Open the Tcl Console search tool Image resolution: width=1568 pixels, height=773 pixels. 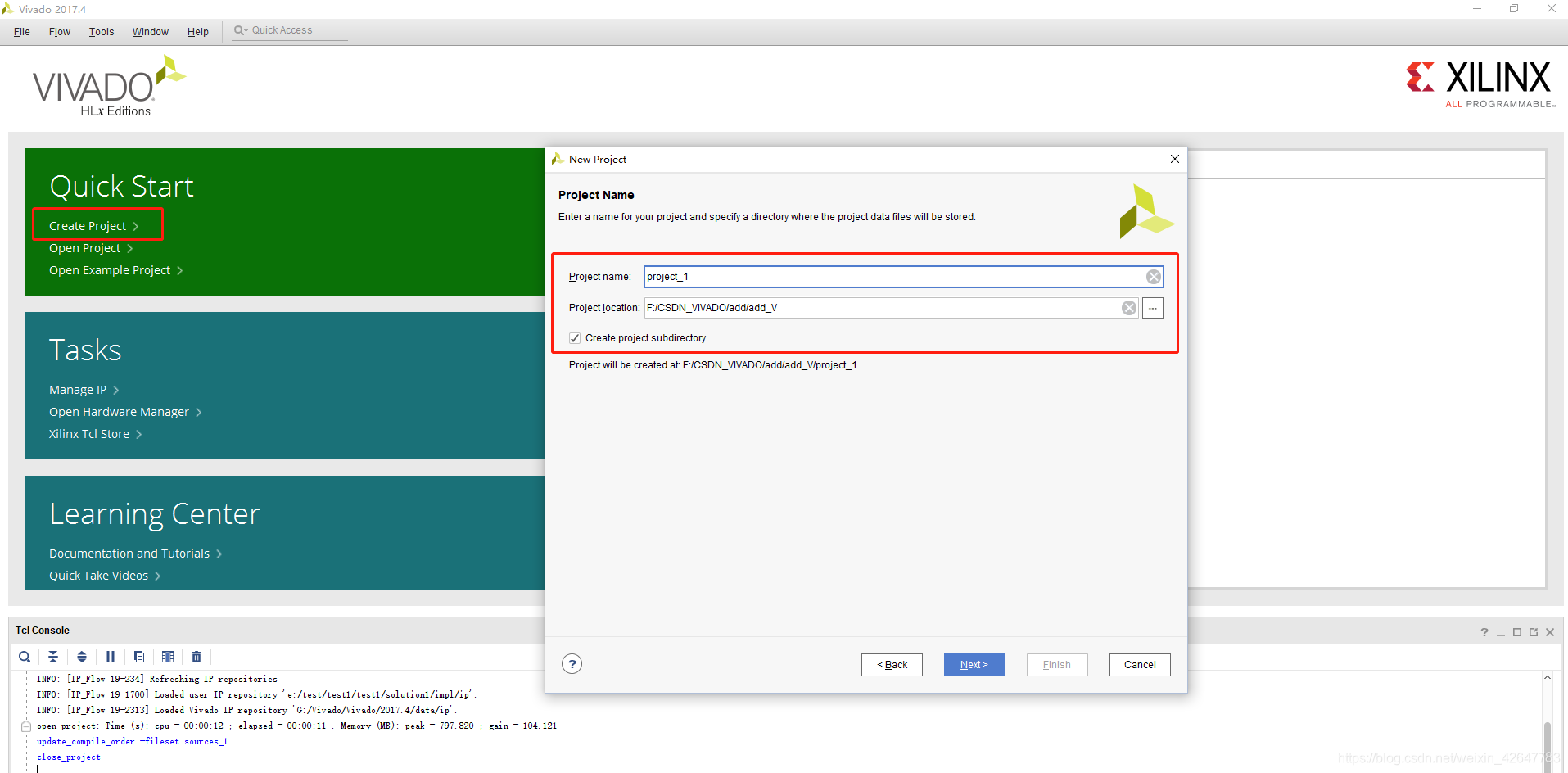(x=25, y=657)
